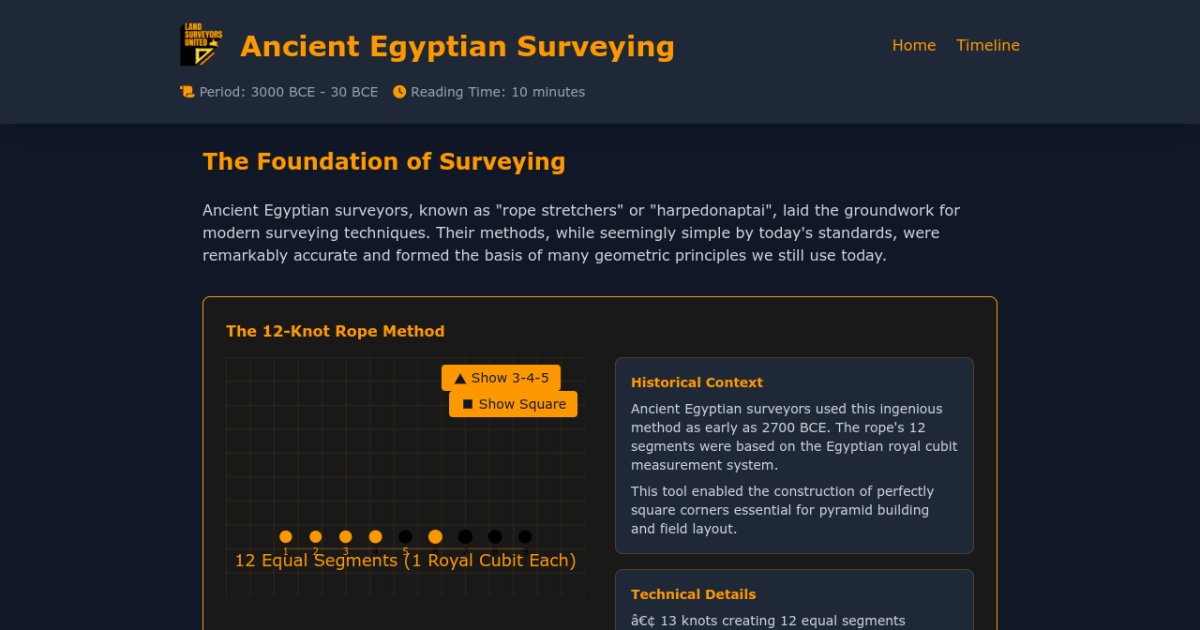Viewport: 1200px width, 630px height.
Task: Select knot marker 3 on the rope diagram
Action: (x=345, y=537)
